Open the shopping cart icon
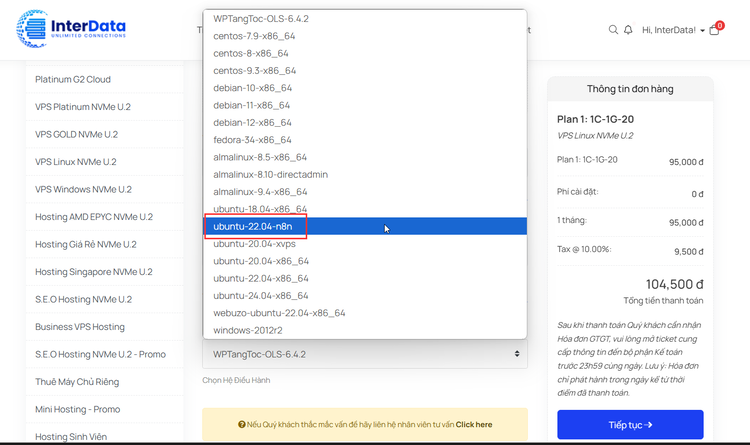The width and height of the screenshot is (750, 445). [x=714, y=30]
